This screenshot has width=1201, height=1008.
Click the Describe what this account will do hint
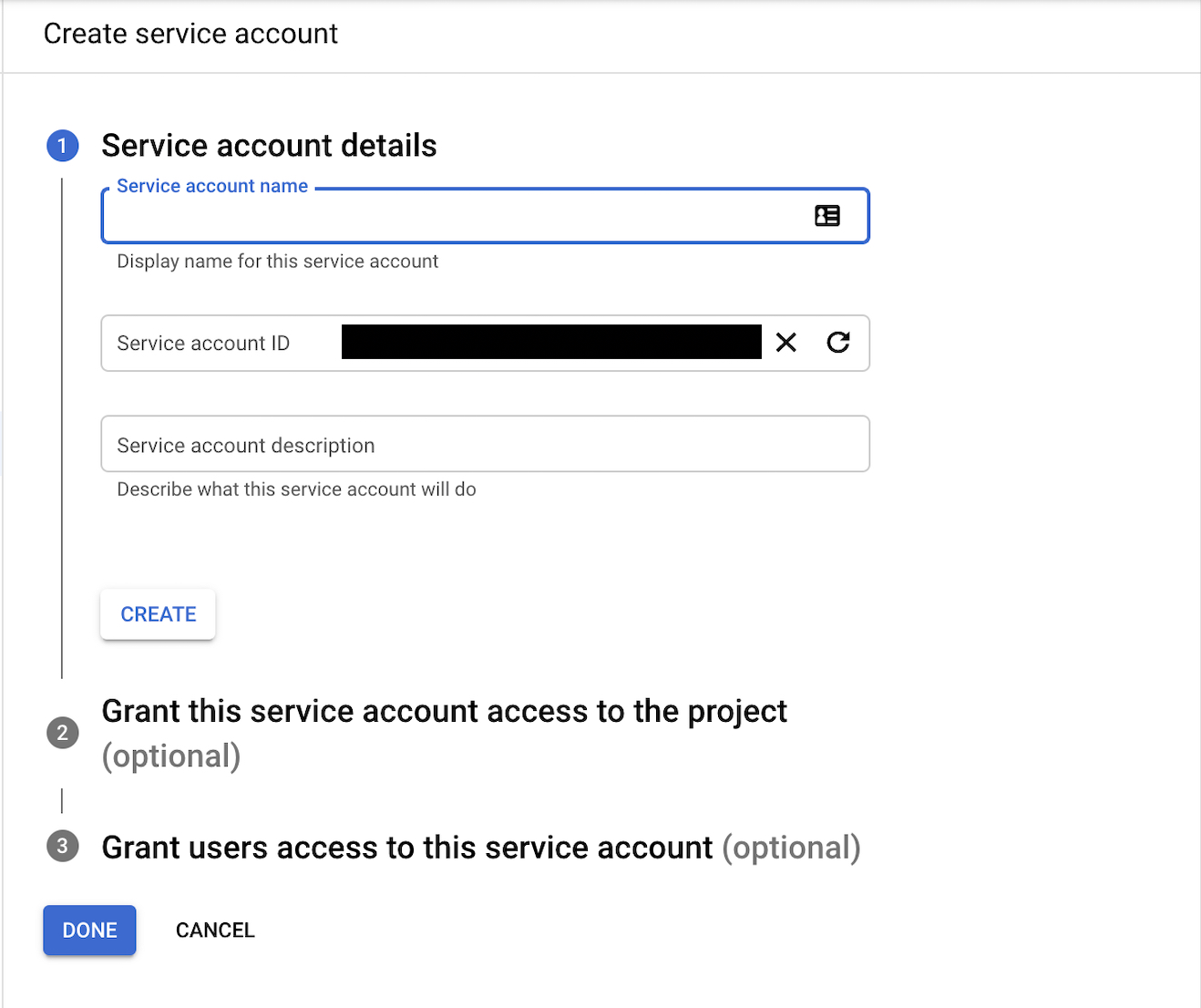click(x=296, y=489)
